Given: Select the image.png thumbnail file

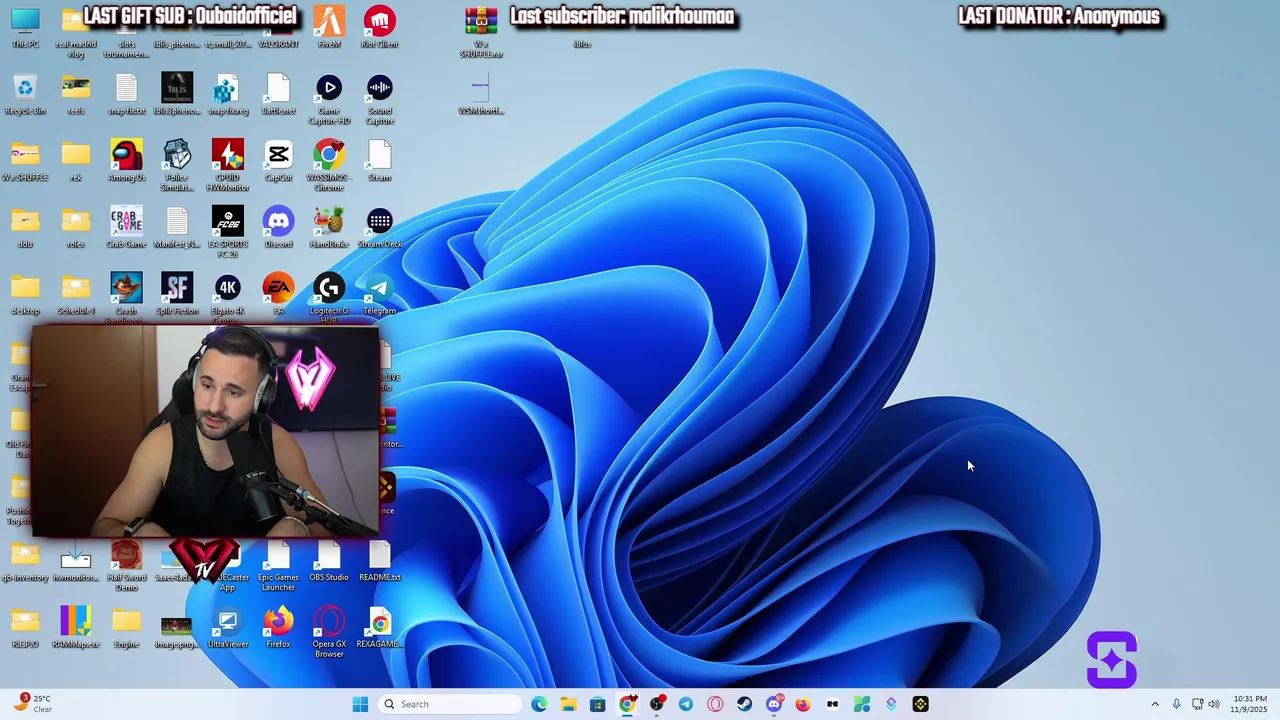Looking at the screenshot, I should [x=177, y=628].
